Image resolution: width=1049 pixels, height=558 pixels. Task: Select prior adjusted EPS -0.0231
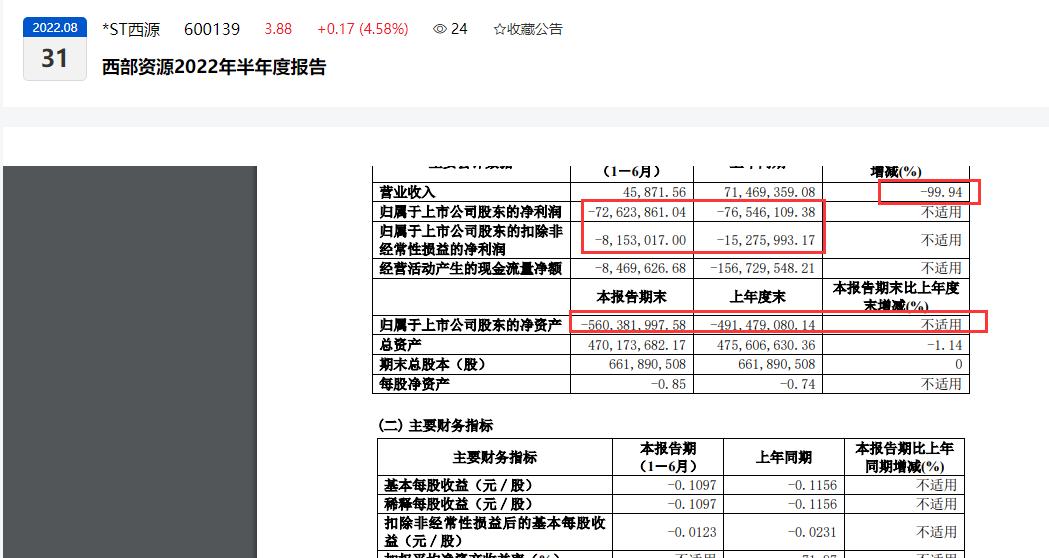(812, 532)
